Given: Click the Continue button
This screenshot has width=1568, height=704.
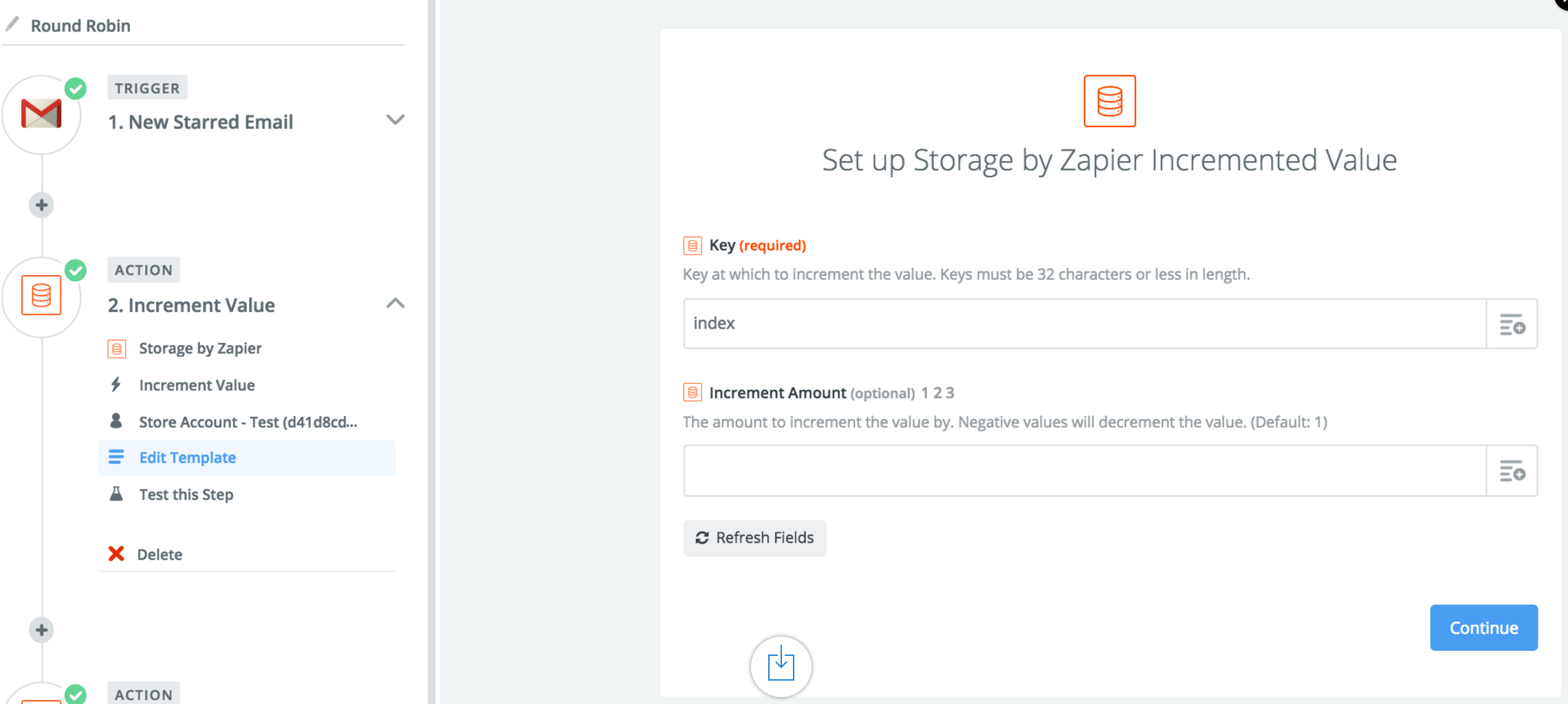Looking at the screenshot, I should click(x=1483, y=628).
